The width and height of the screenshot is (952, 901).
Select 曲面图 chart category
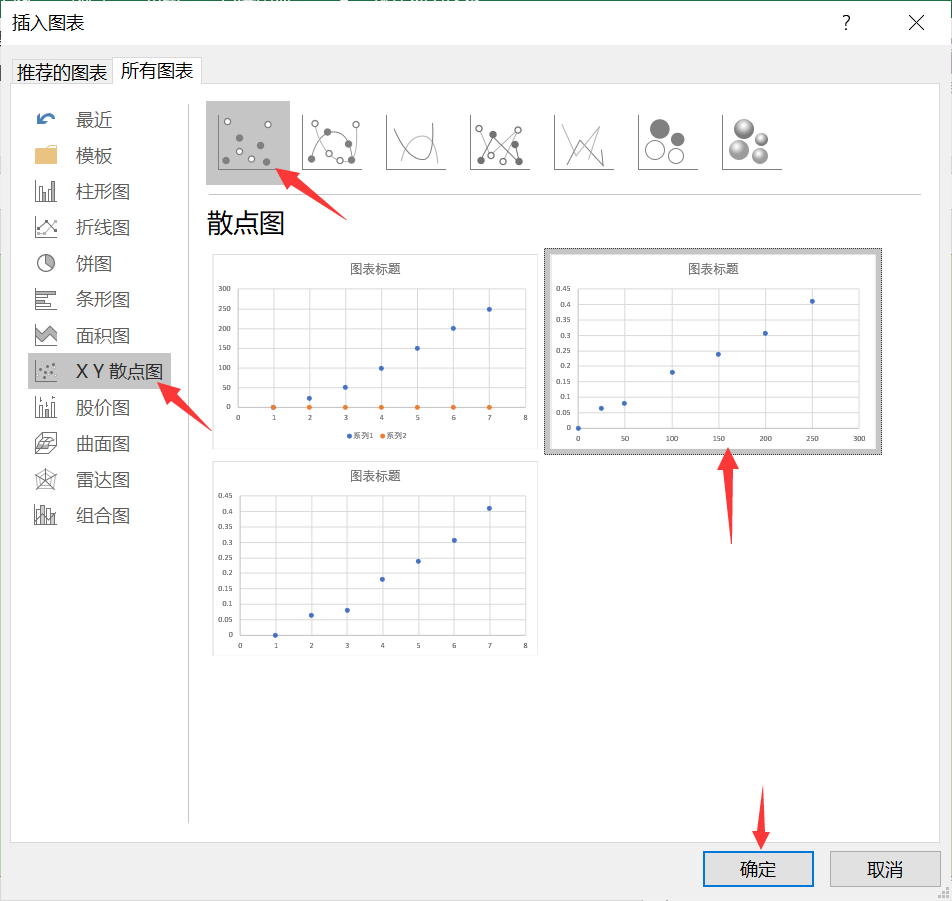(99, 443)
